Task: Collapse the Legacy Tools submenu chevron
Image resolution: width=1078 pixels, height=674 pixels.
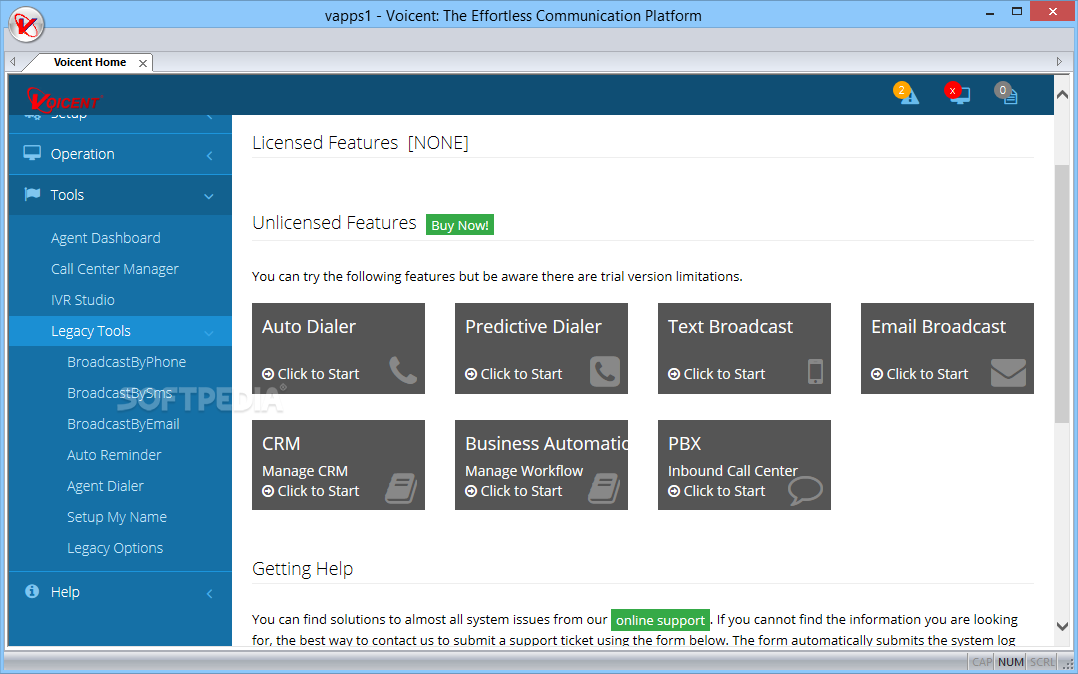Action: 209,334
